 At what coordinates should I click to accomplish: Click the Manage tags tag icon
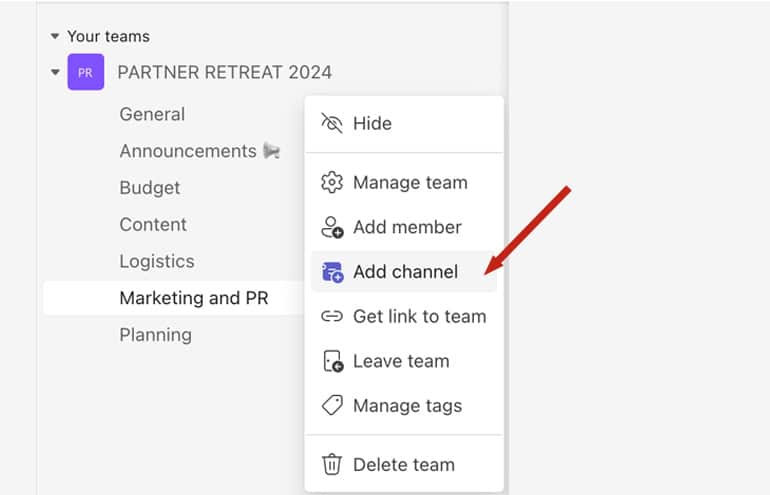pyautogui.click(x=332, y=406)
